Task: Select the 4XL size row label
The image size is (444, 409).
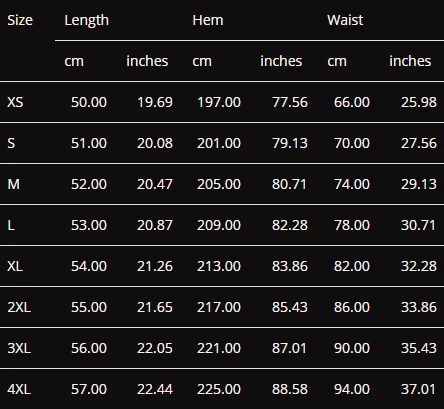Action: click(19, 389)
